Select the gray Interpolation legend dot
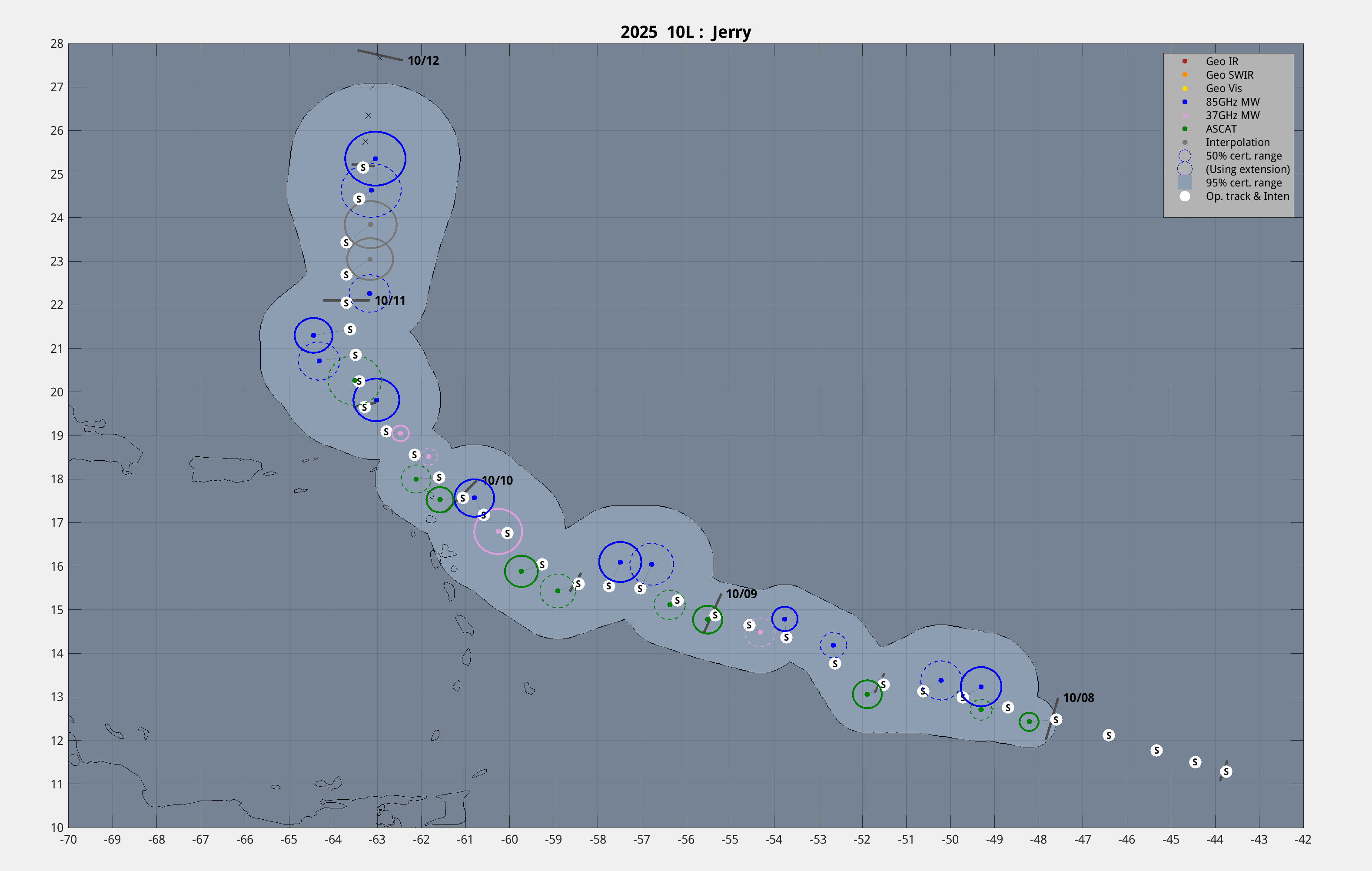The height and width of the screenshot is (871, 1372). [1185, 143]
